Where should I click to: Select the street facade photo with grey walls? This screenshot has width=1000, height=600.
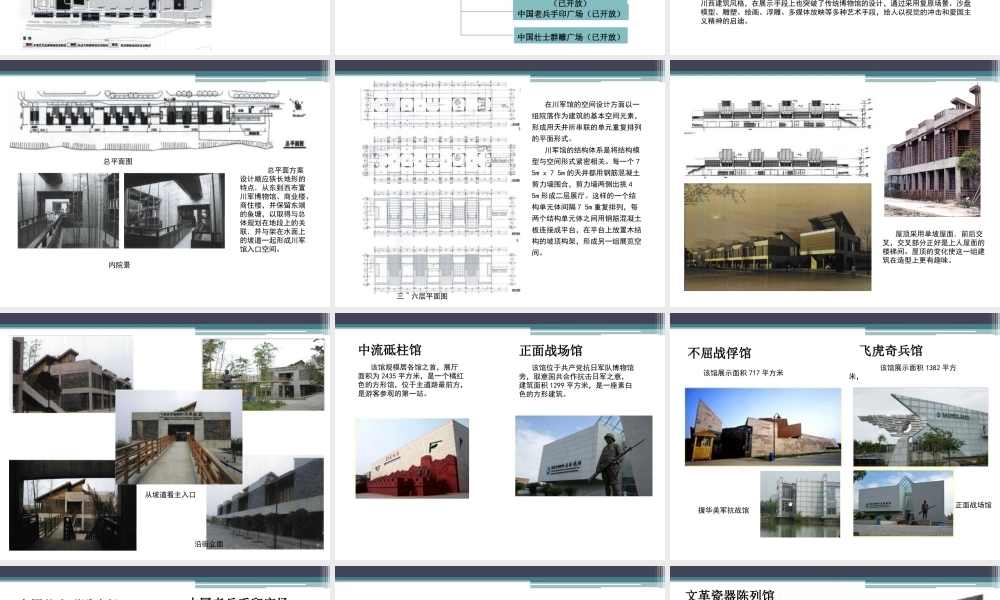265,503
